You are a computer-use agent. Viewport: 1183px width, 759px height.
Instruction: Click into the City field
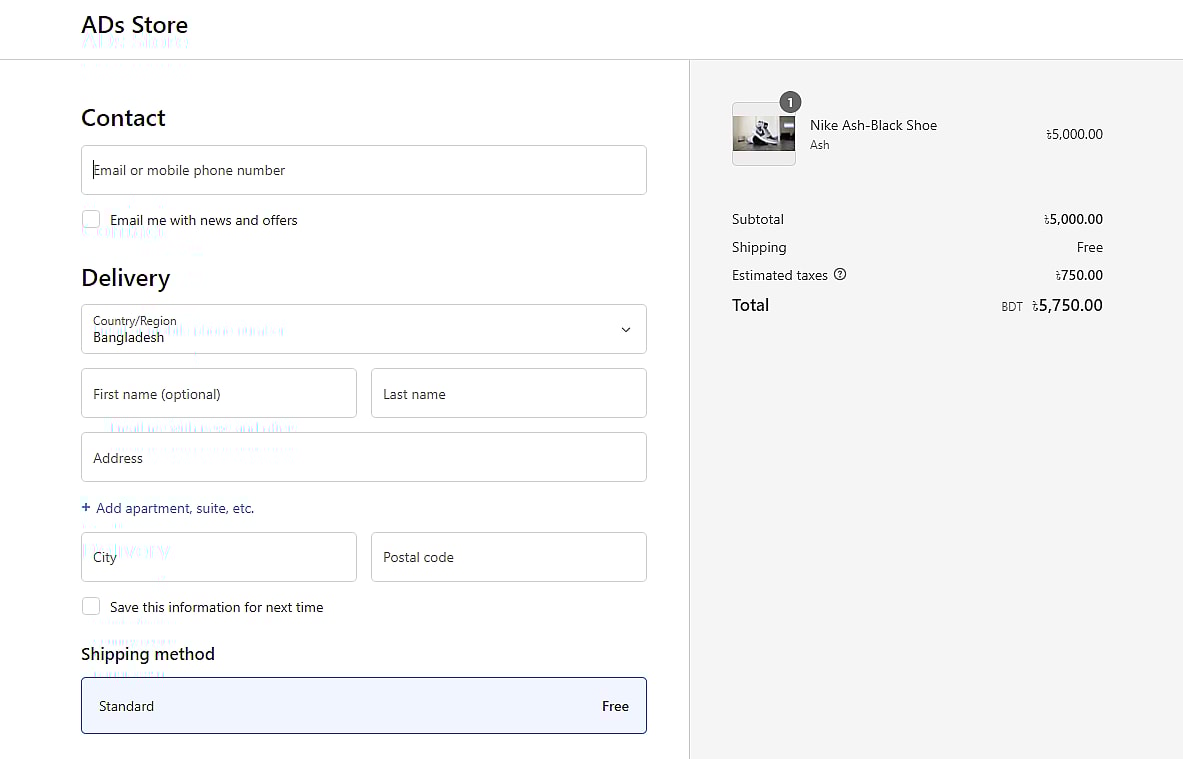pyautogui.click(x=218, y=557)
